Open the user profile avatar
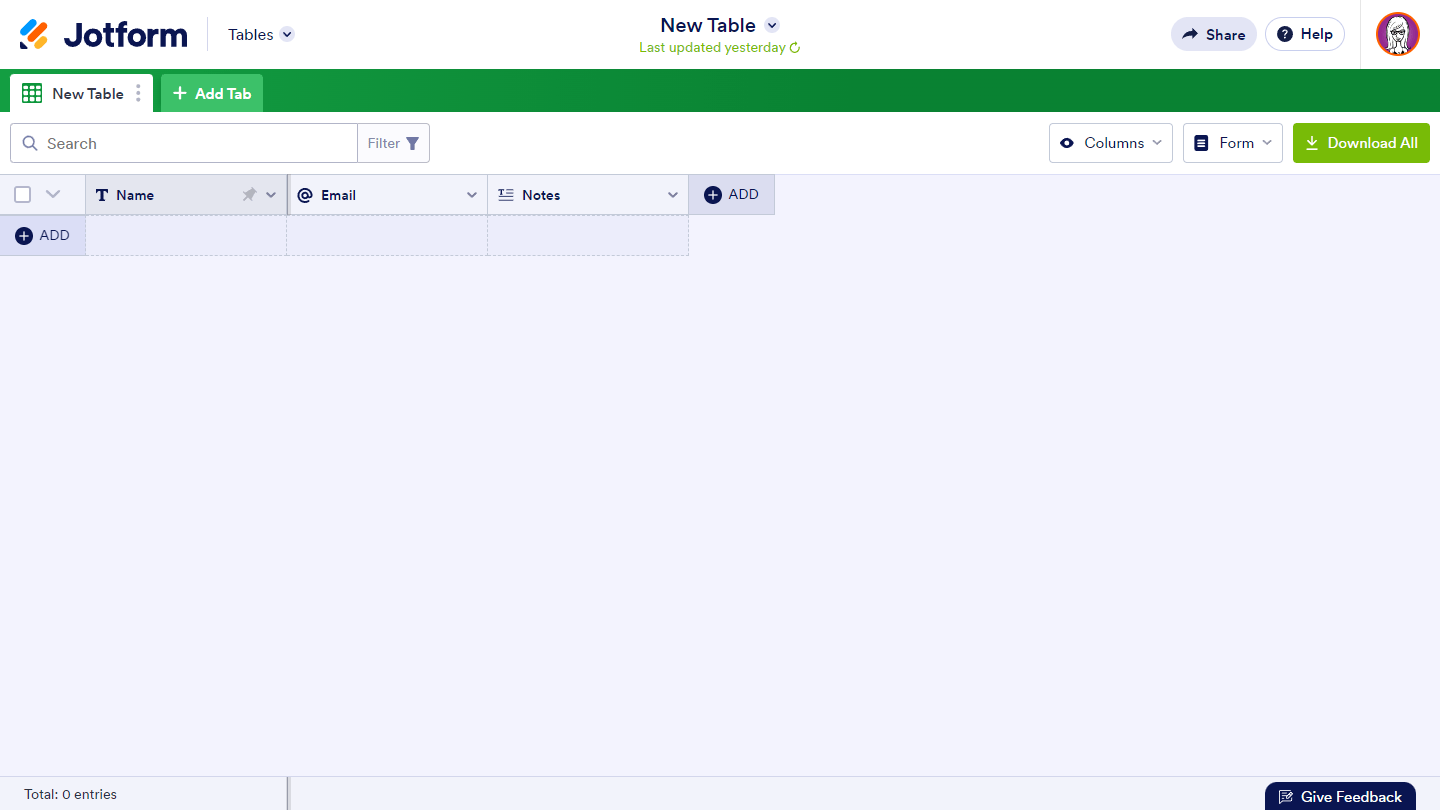Image resolution: width=1440 pixels, height=810 pixels. pyautogui.click(x=1398, y=34)
